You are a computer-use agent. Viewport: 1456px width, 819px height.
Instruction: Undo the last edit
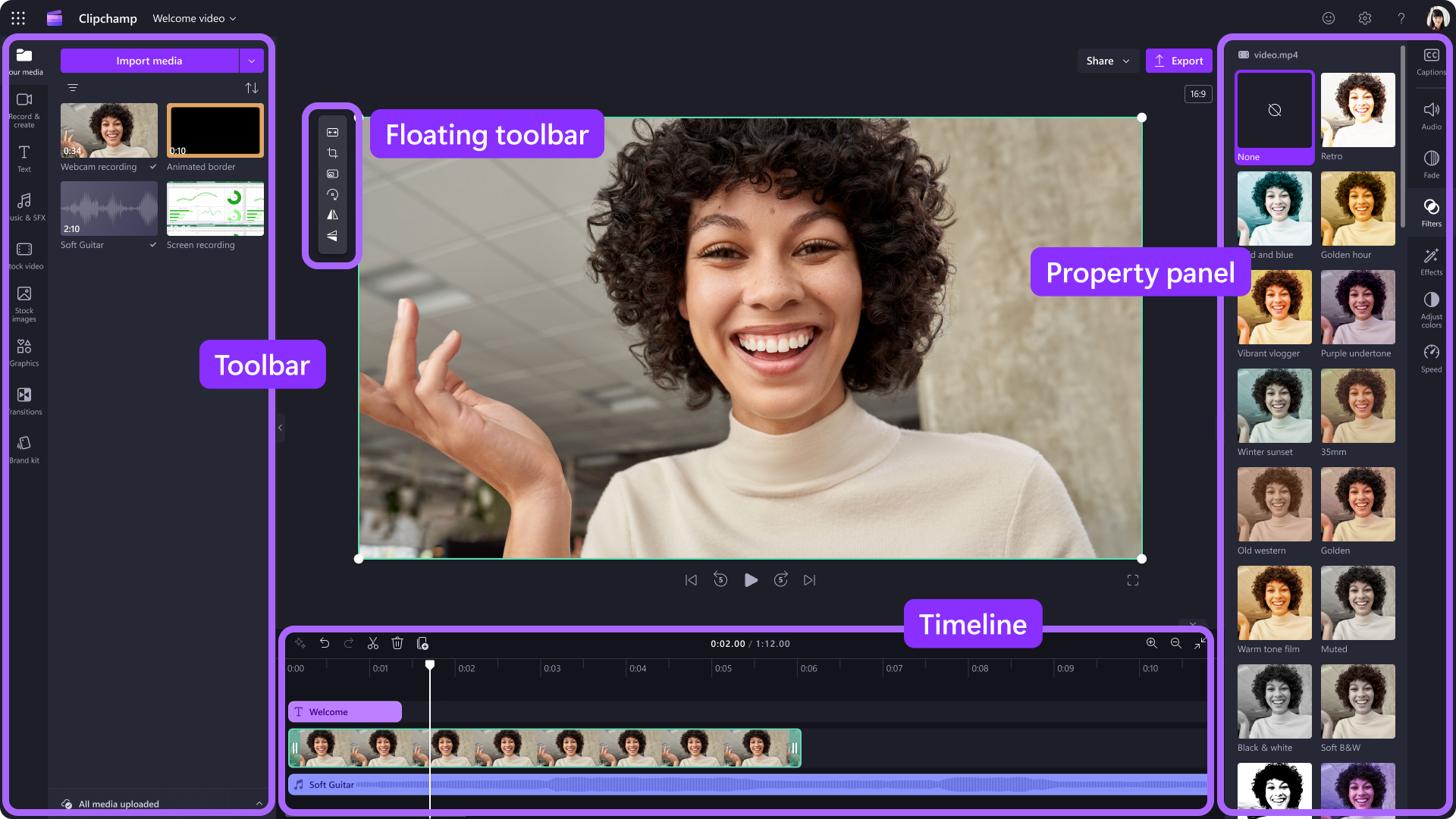coord(325,643)
